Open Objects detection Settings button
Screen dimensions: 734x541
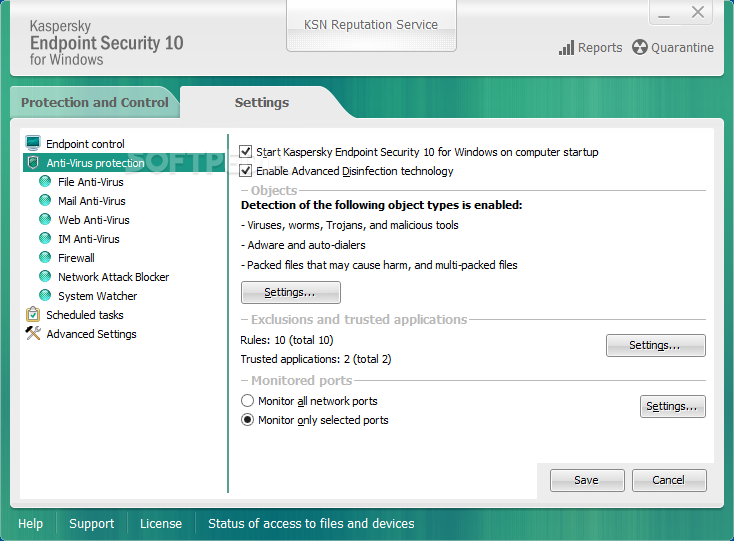pyautogui.click(x=291, y=292)
